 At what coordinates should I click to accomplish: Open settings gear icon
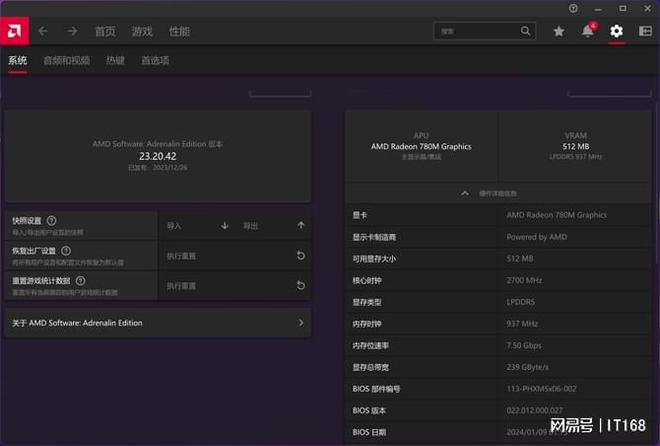tap(616, 31)
